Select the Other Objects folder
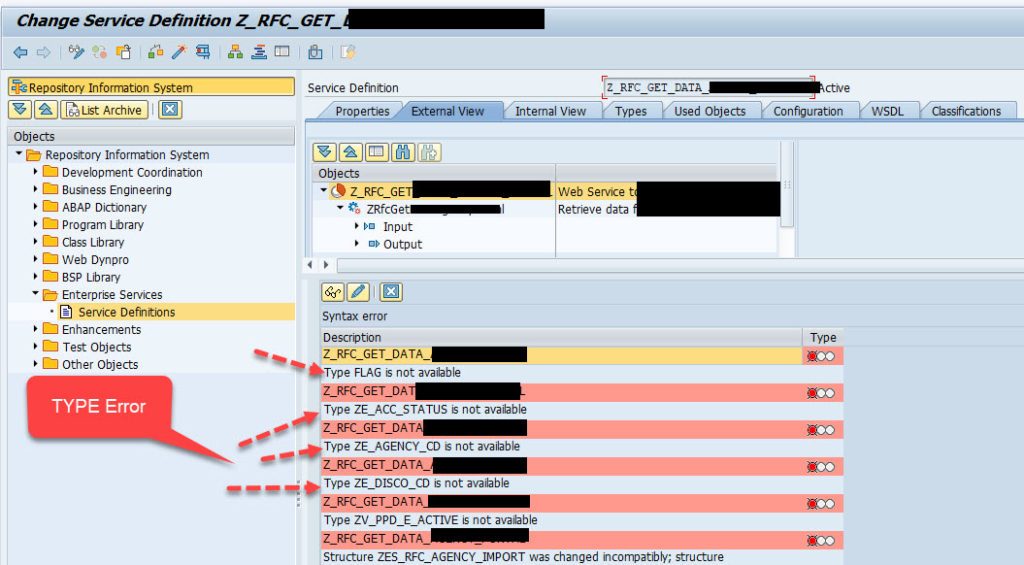1024x565 pixels. (100, 364)
